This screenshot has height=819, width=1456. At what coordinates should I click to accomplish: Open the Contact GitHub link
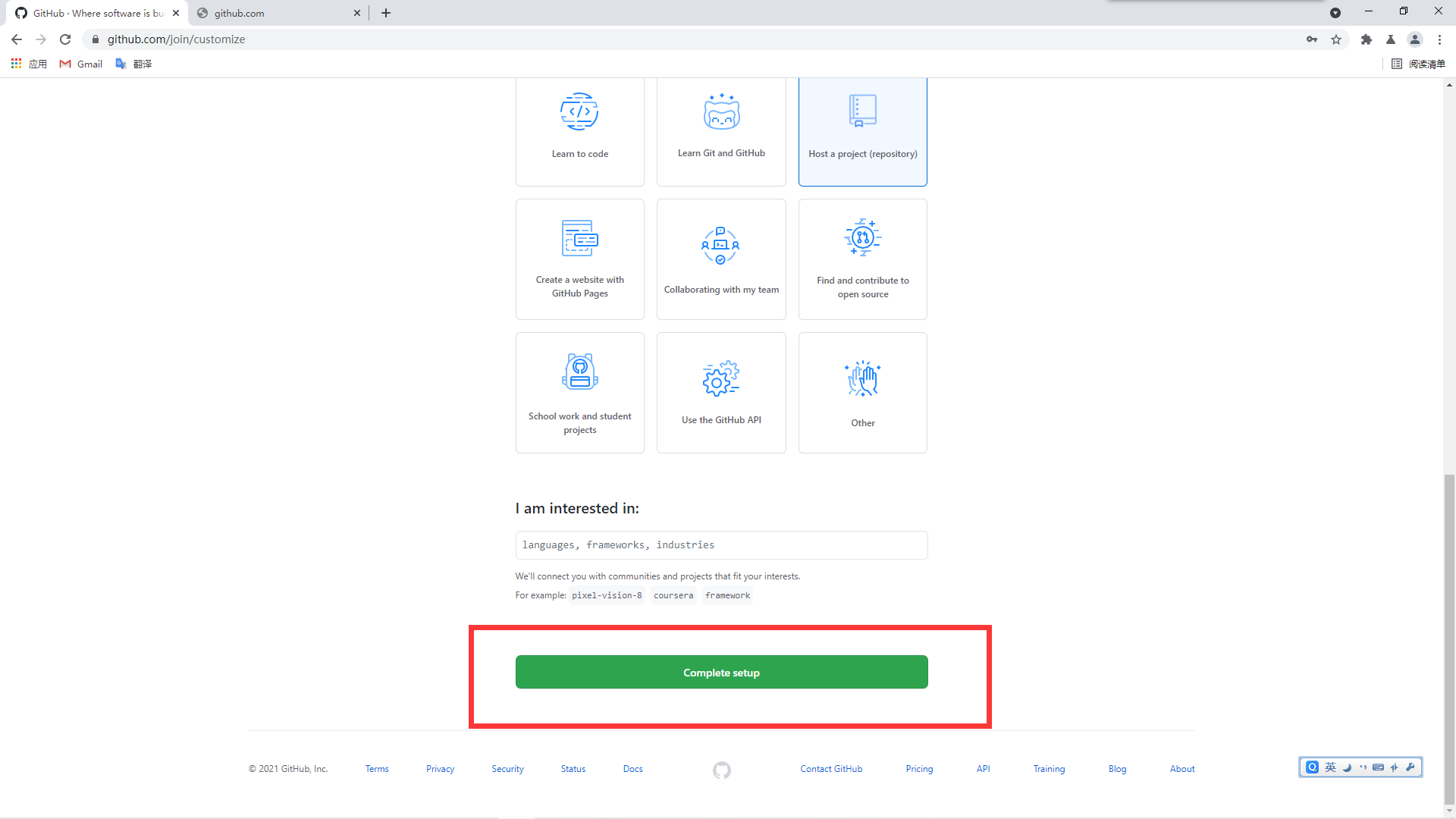pyautogui.click(x=831, y=769)
